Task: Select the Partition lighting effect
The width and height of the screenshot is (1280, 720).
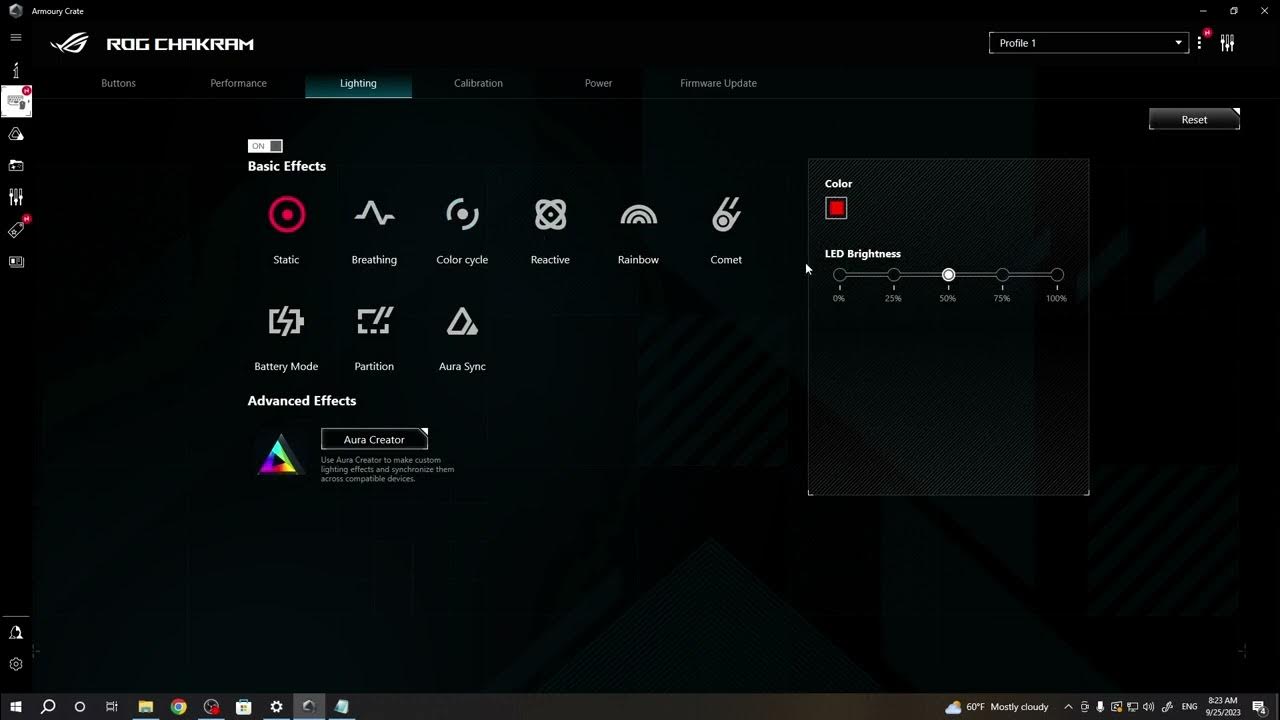Action: coord(374,322)
